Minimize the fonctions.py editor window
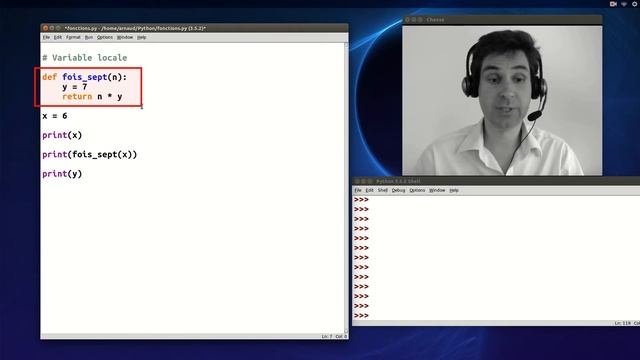Screen dimensions: 640x360 point(52,28)
